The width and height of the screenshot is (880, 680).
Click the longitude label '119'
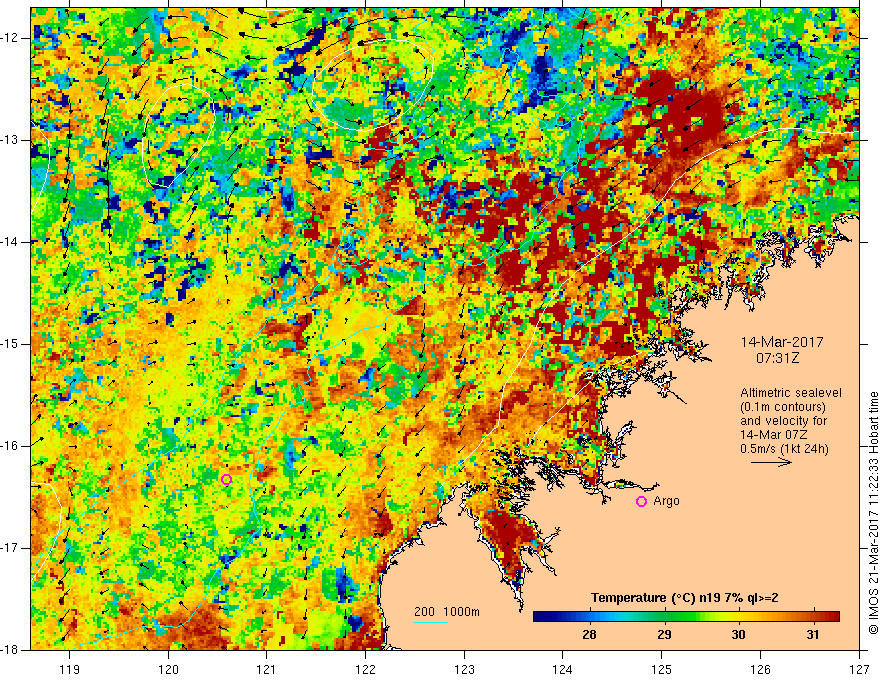tap(70, 669)
